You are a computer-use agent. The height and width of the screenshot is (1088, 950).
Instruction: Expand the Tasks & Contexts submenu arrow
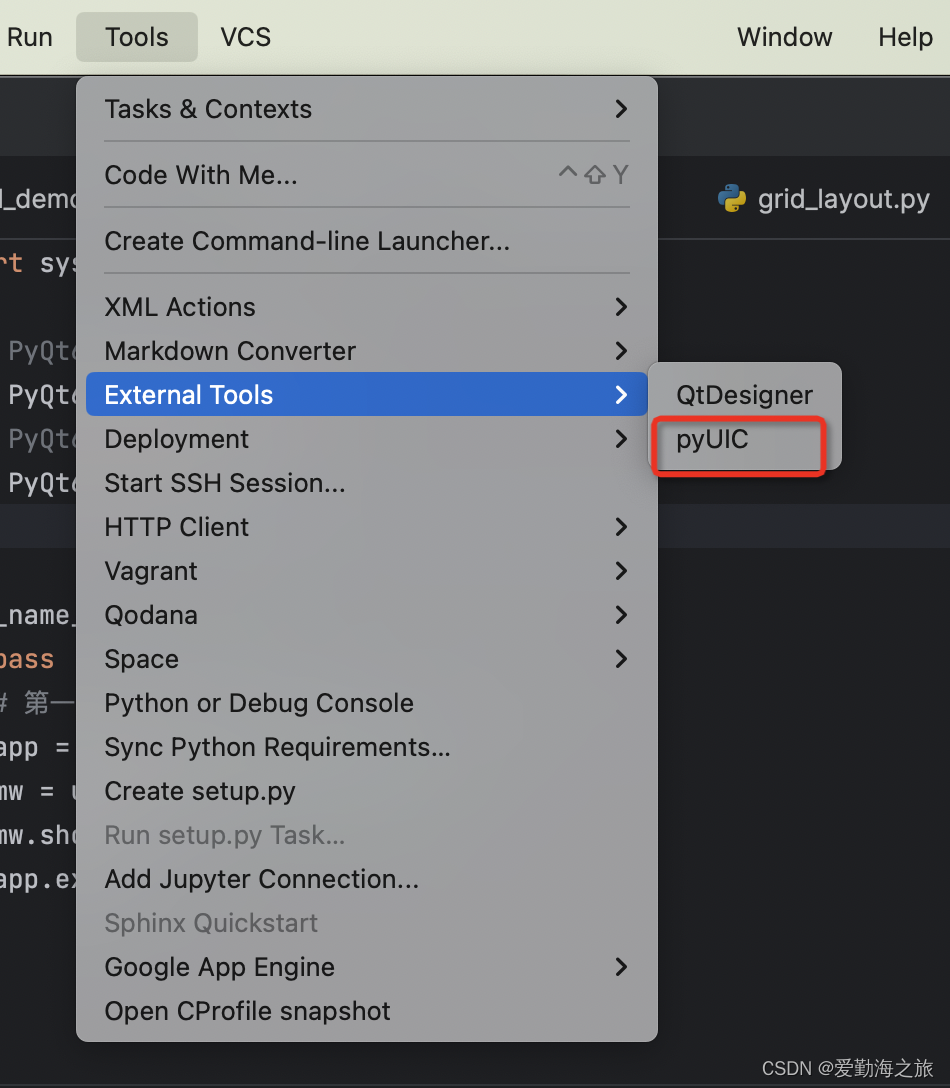621,109
